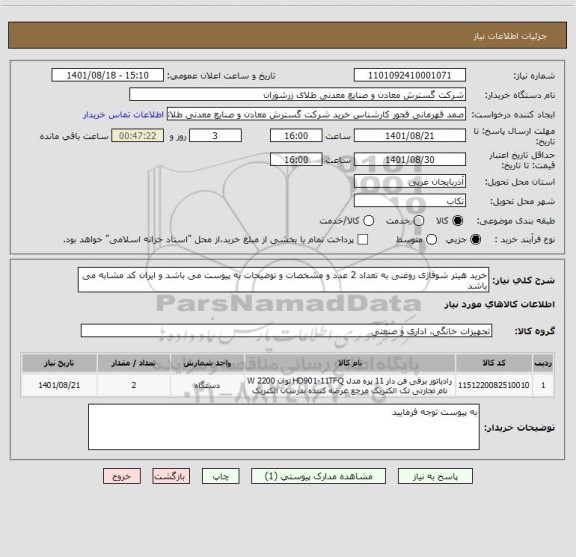576x557 pixels.
Task: Click the table date cell 1401/08/21
Action: (59, 385)
